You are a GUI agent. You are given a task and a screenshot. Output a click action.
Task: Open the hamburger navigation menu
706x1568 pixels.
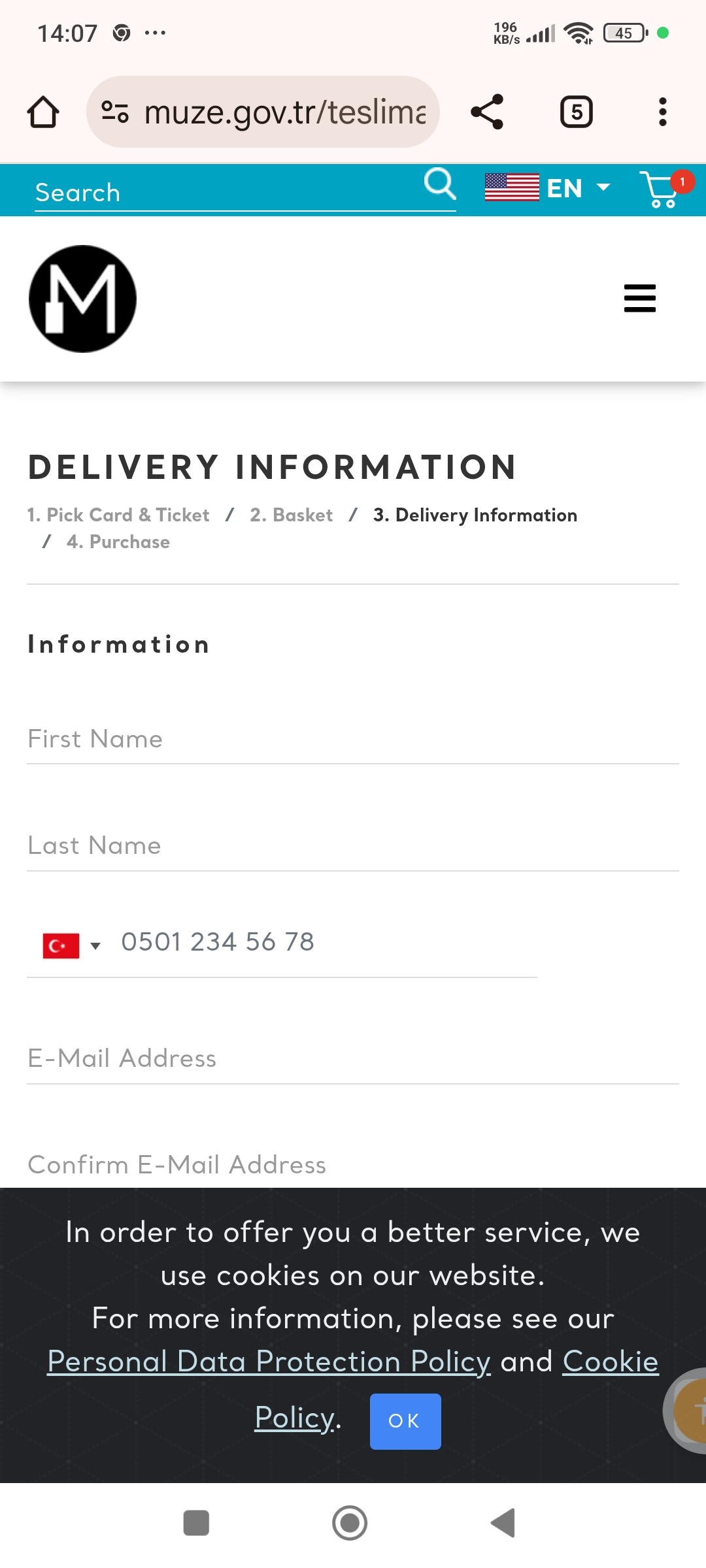point(640,299)
